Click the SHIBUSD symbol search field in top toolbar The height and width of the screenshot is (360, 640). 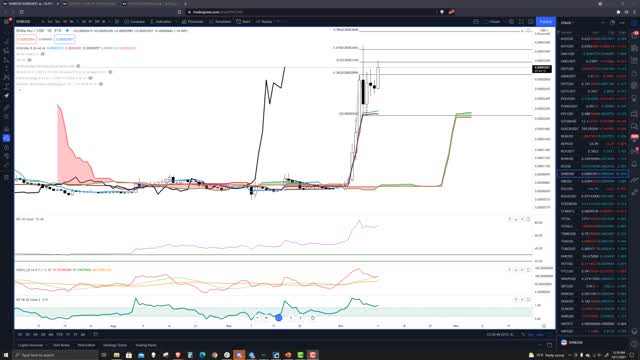(25, 21)
